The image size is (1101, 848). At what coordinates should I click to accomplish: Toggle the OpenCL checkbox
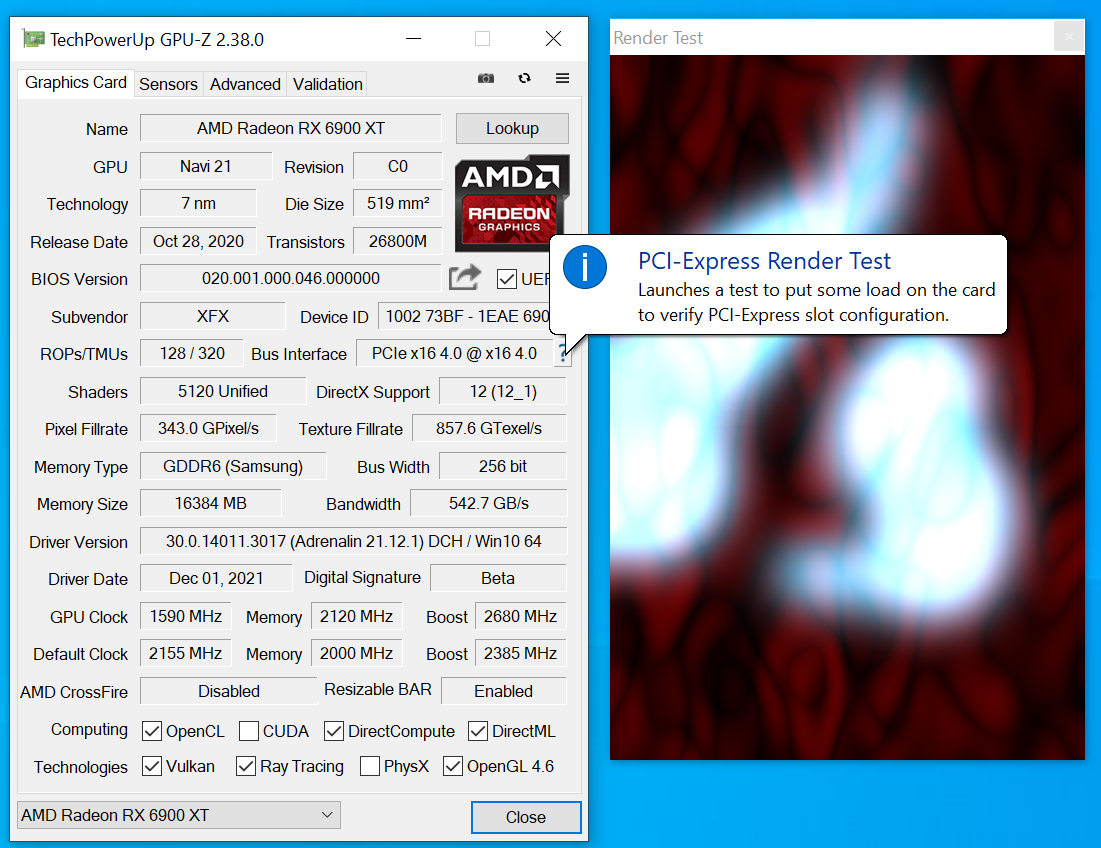pyautogui.click(x=152, y=731)
